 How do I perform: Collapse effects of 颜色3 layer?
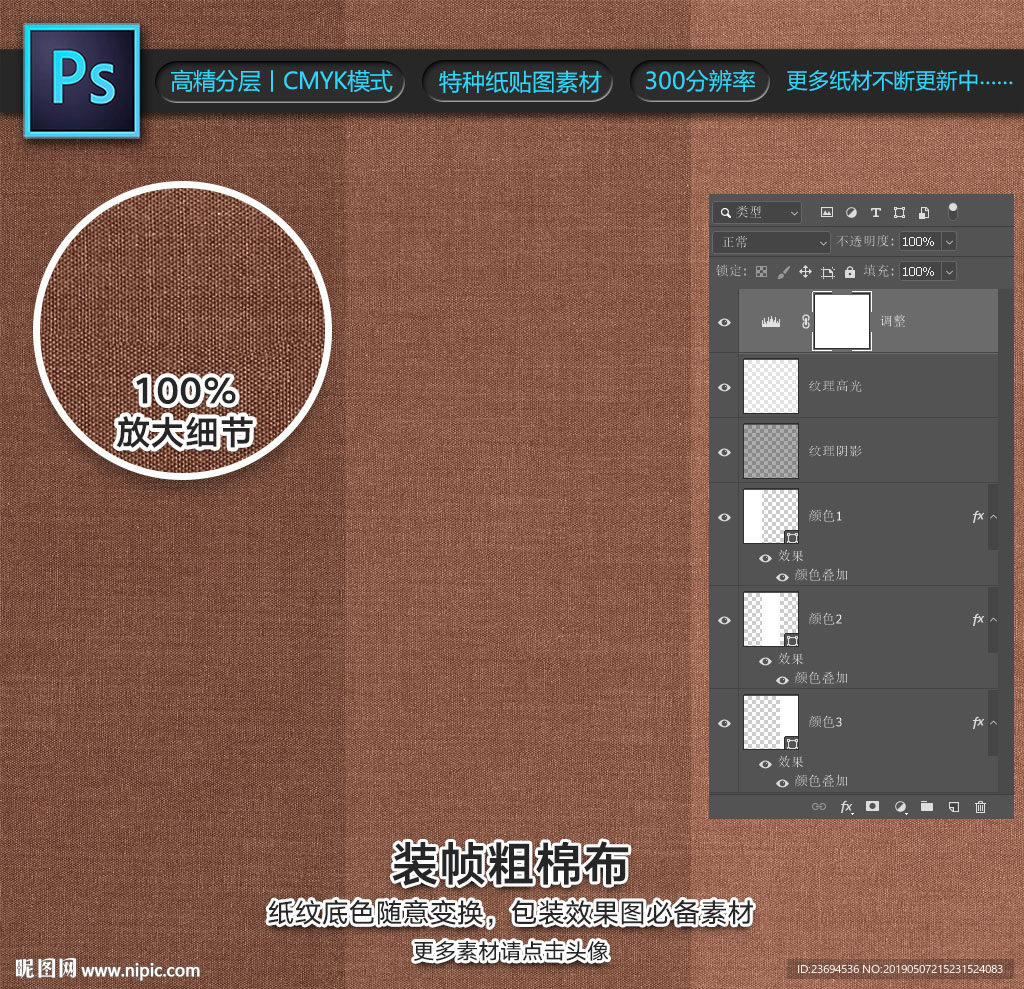[x=993, y=722]
